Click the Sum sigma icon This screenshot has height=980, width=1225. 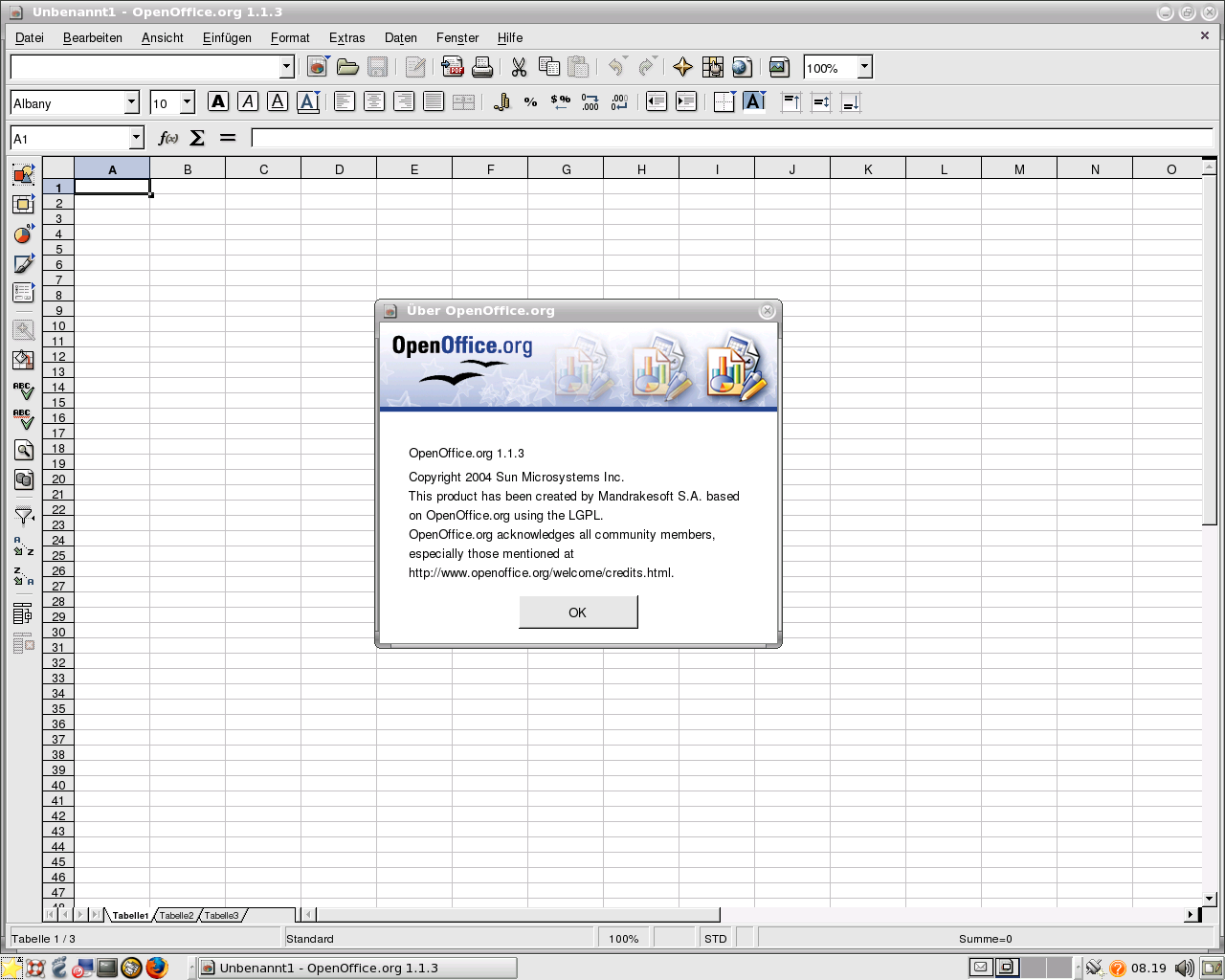[197, 138]
